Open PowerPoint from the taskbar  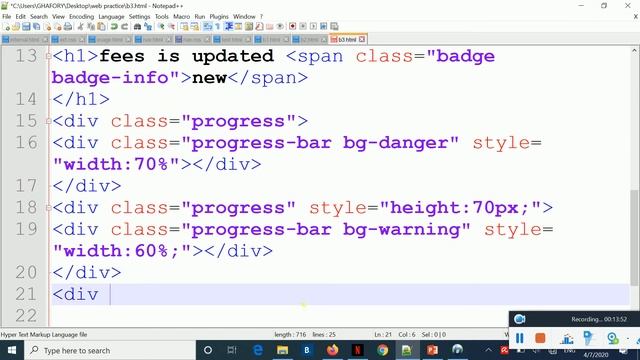point(432,350)
